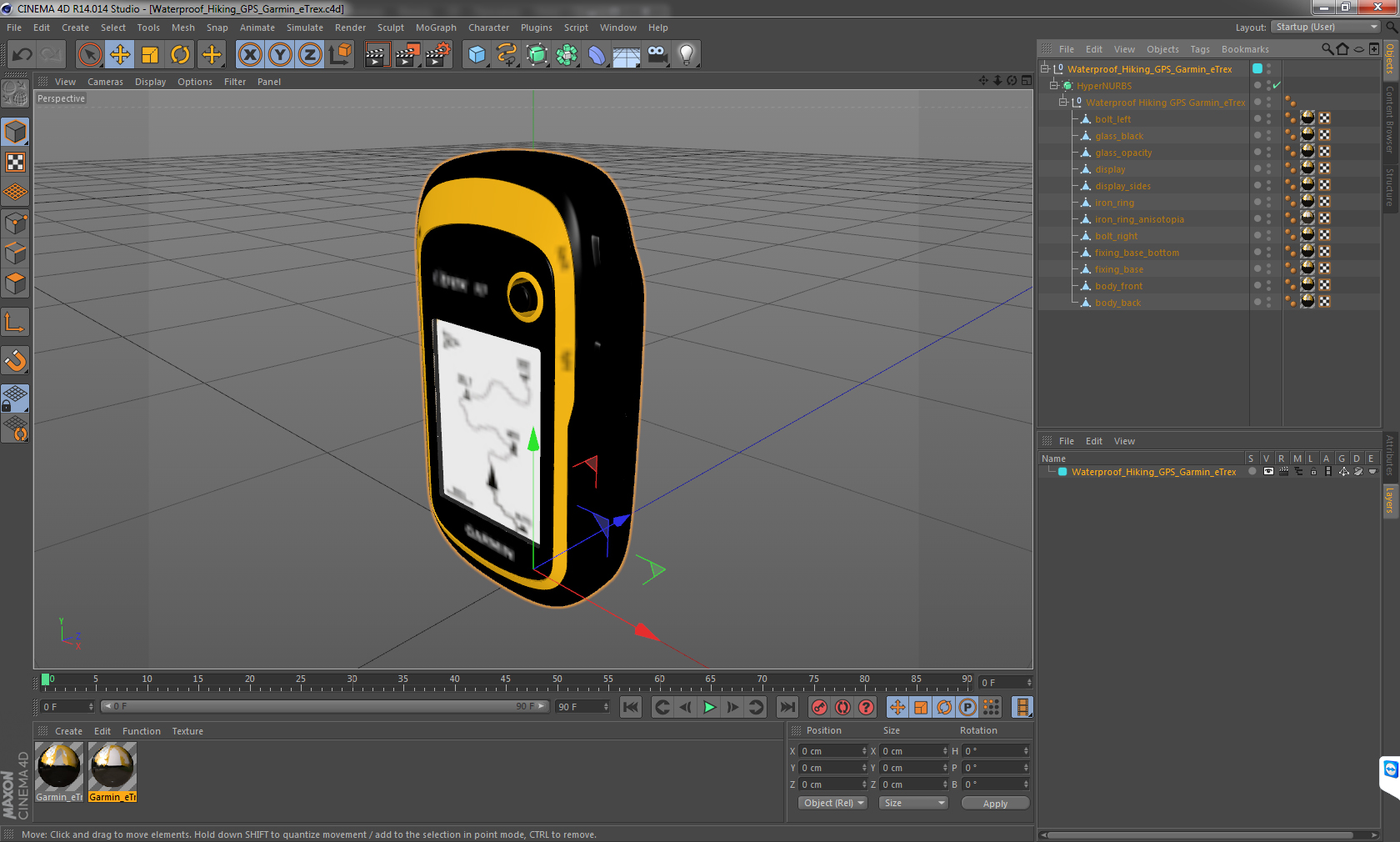This screenshot has height=842, width=1400.
Task: Toggle HyperNURBS enable checkmark
Action: pyautogui.click(x=1277, y=86)
